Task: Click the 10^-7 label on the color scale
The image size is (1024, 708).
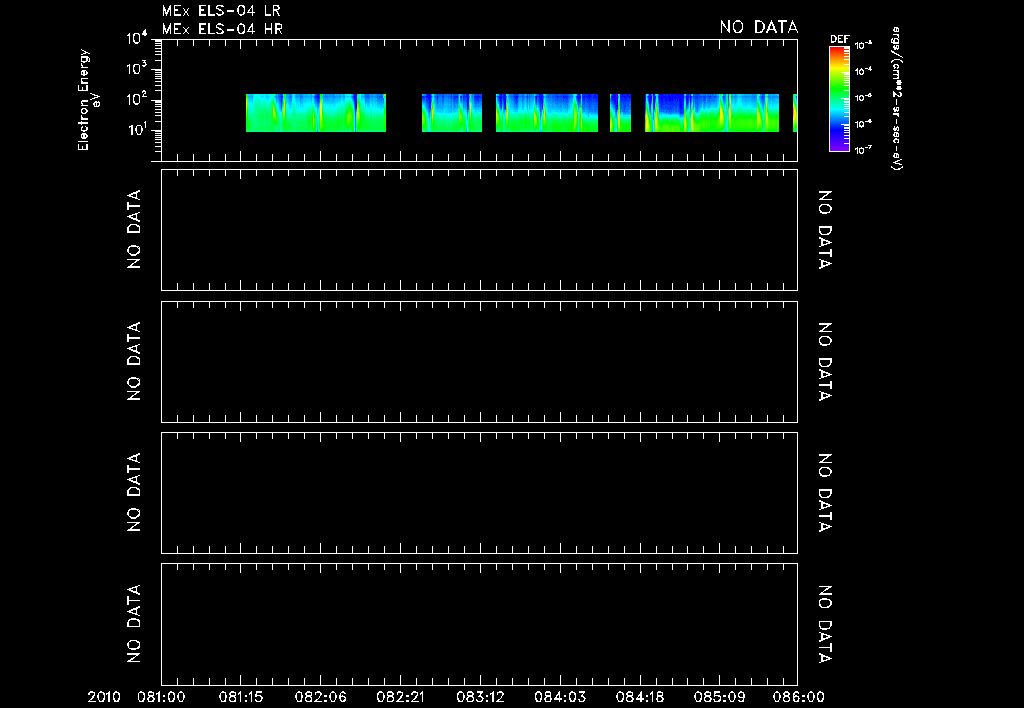Action: pyautogui.click(x=863, y=150)
